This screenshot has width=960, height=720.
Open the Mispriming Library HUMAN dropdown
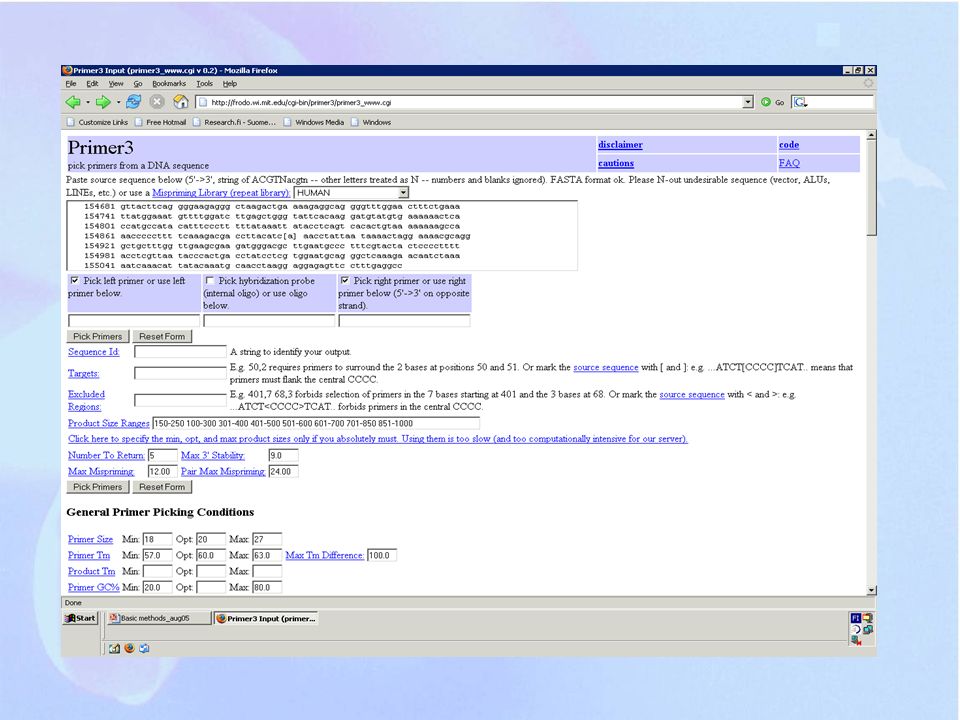(351, 193)
